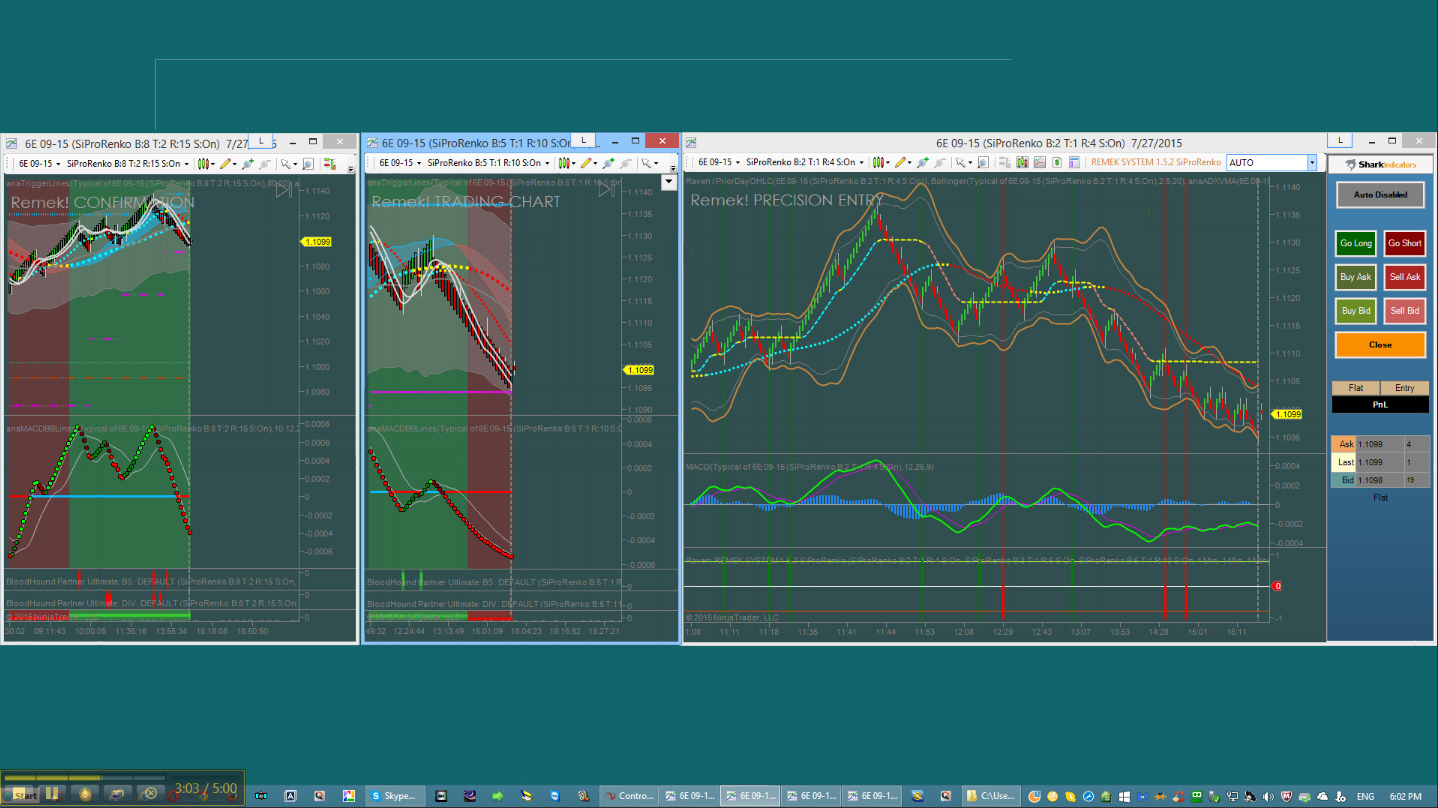Click the video progress bar above pause

tap(85, 777)
